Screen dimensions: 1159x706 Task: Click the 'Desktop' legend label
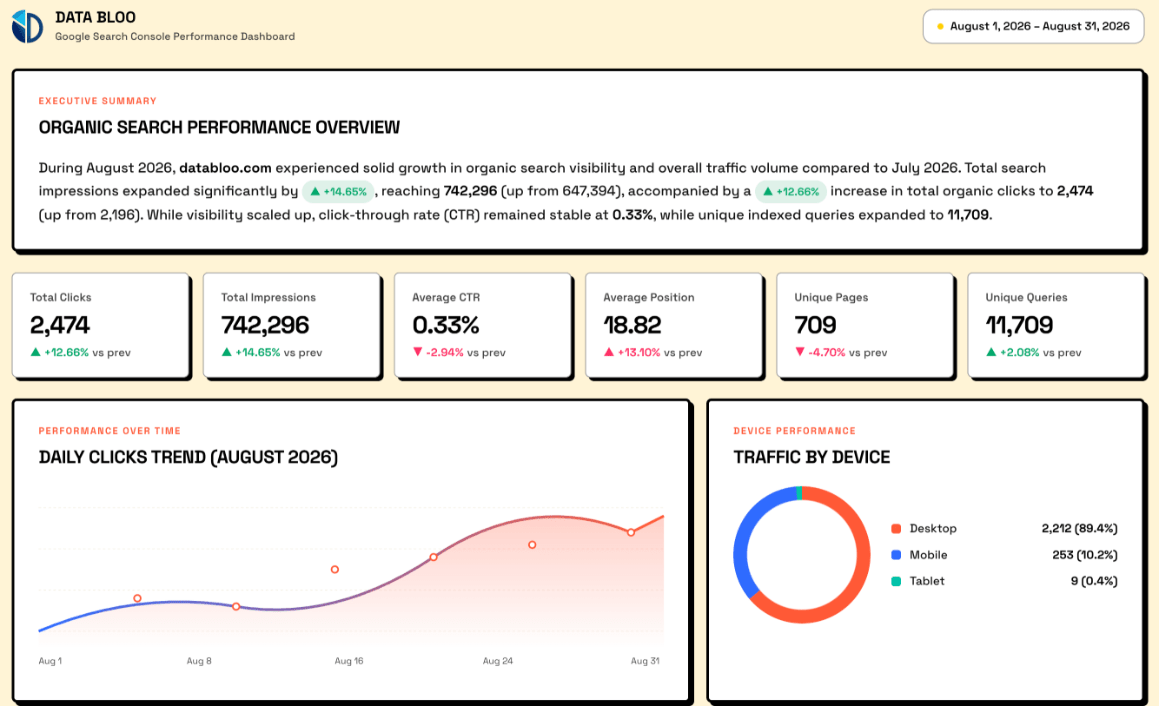(x=933, y=529)
